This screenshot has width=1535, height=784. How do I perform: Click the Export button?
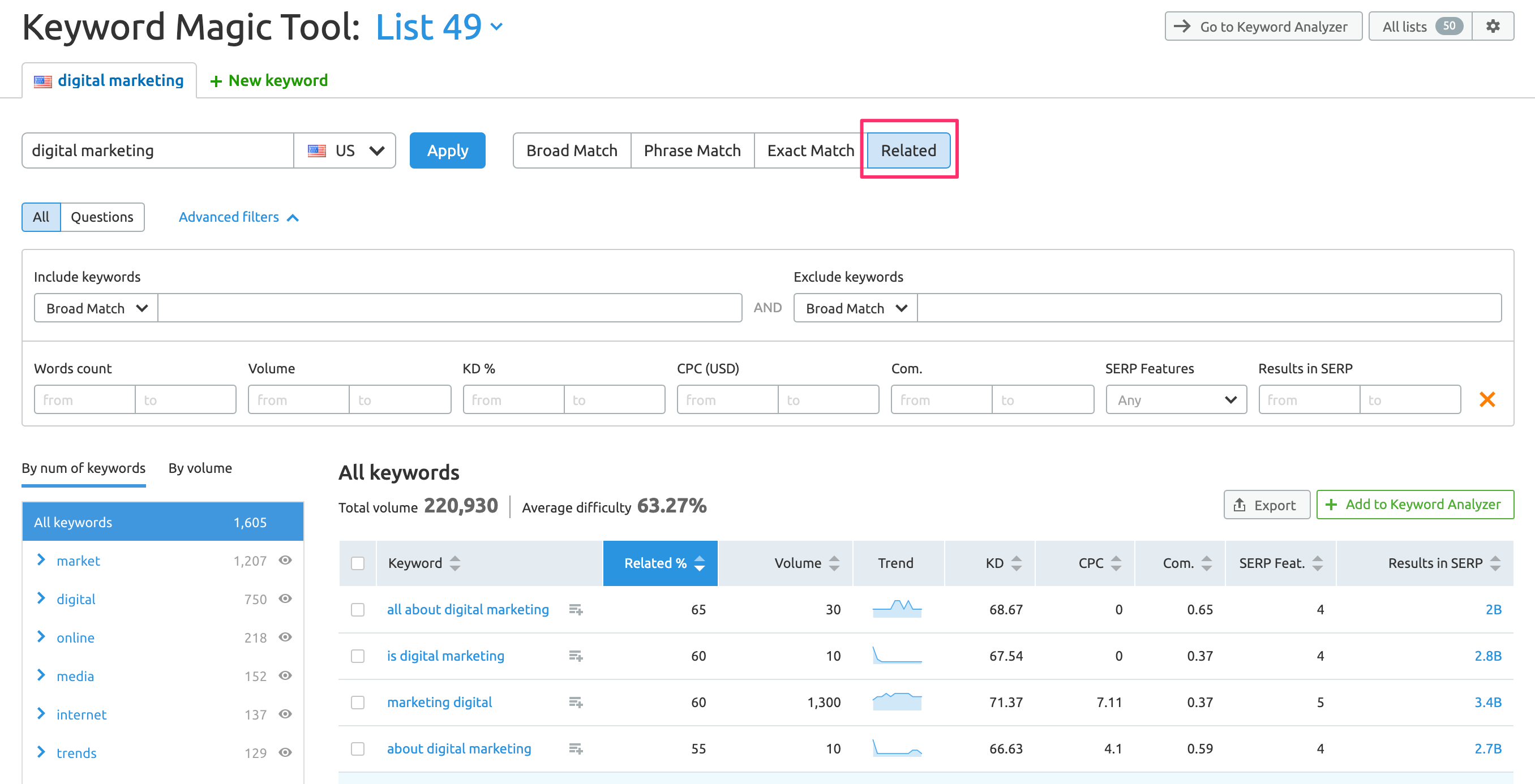(x=1266, y=505)
